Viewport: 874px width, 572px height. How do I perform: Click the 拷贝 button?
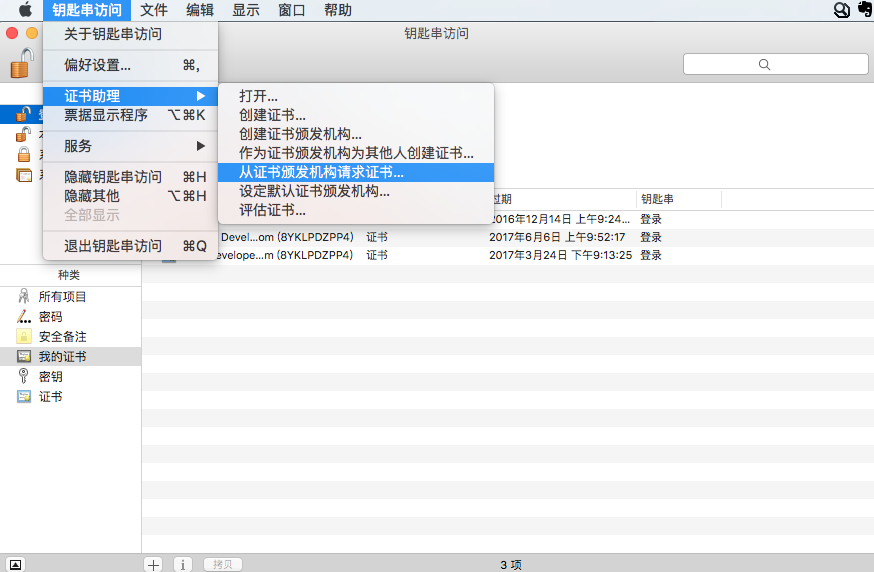tap(222, 564)
